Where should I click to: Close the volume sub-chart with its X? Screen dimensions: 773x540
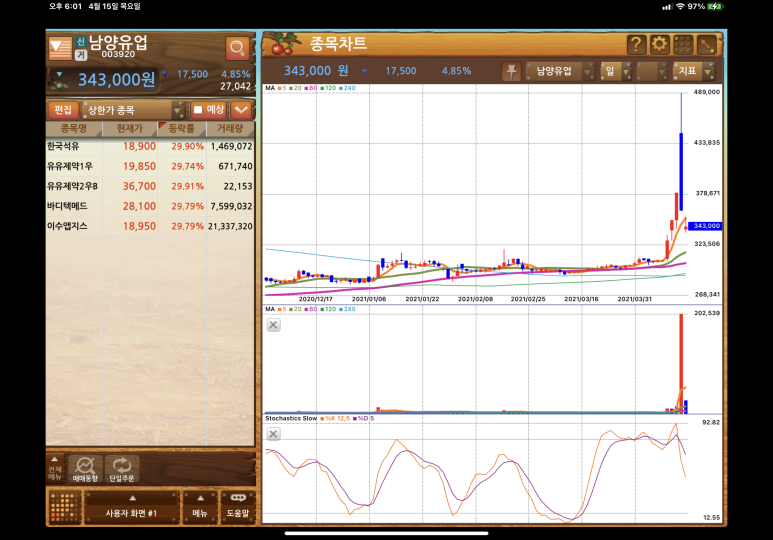coord(274,325)
